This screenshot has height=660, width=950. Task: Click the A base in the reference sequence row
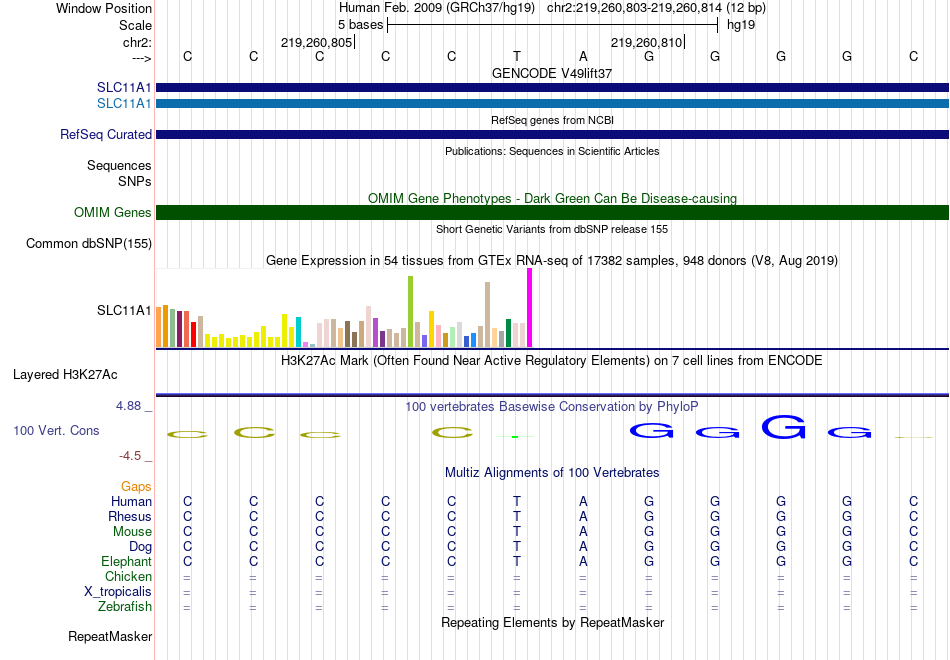click(583, 56)
